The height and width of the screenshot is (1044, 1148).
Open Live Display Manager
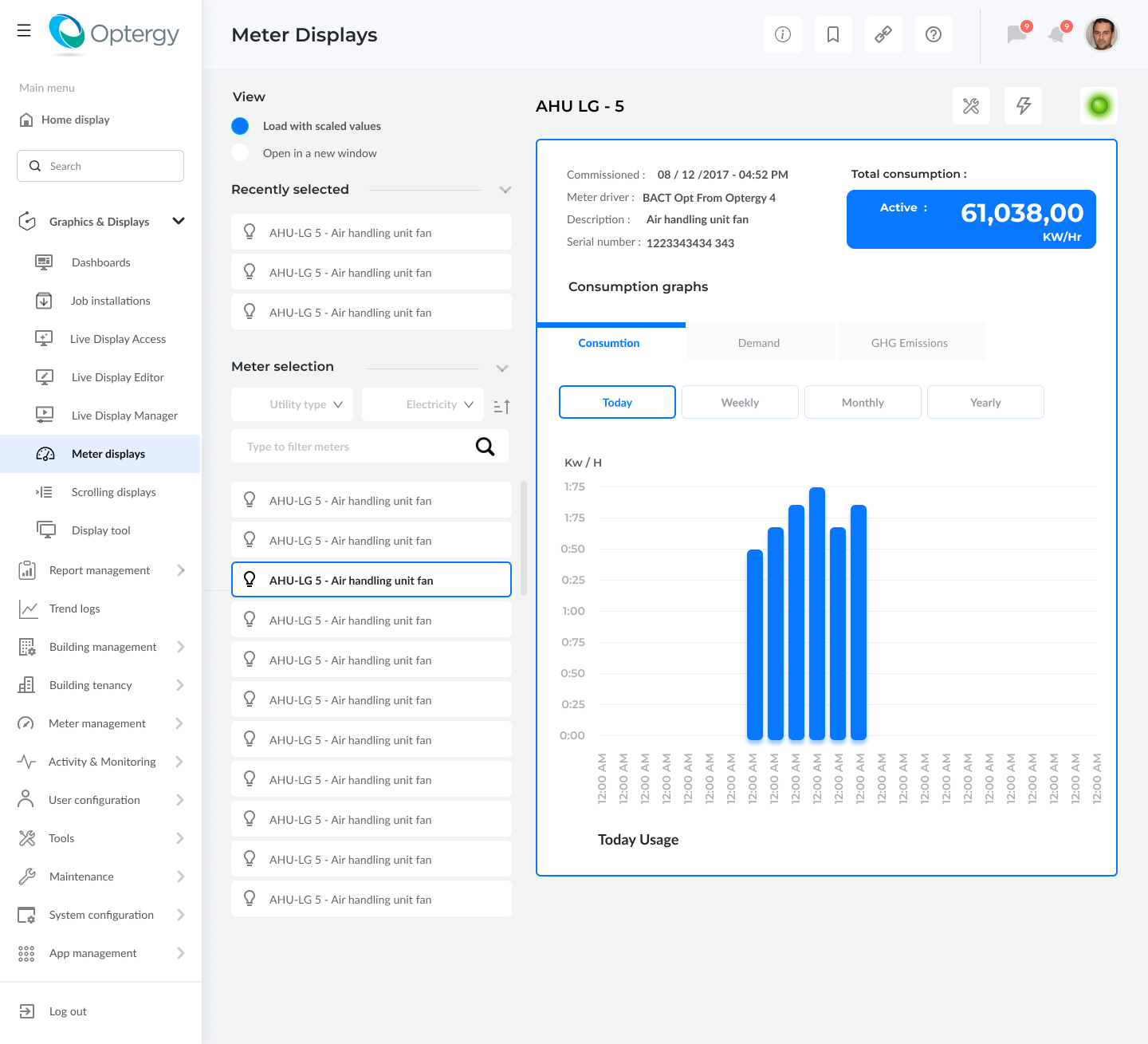[124, 416]
